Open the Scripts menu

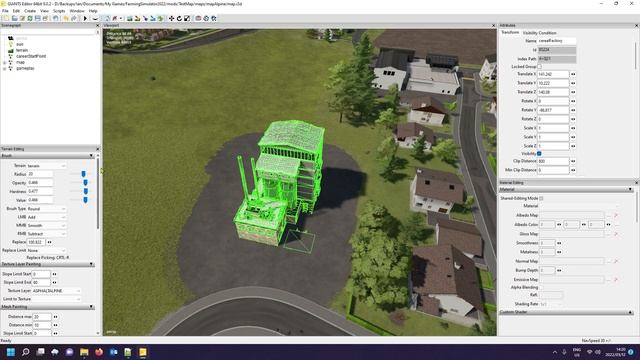click(59, 11)
